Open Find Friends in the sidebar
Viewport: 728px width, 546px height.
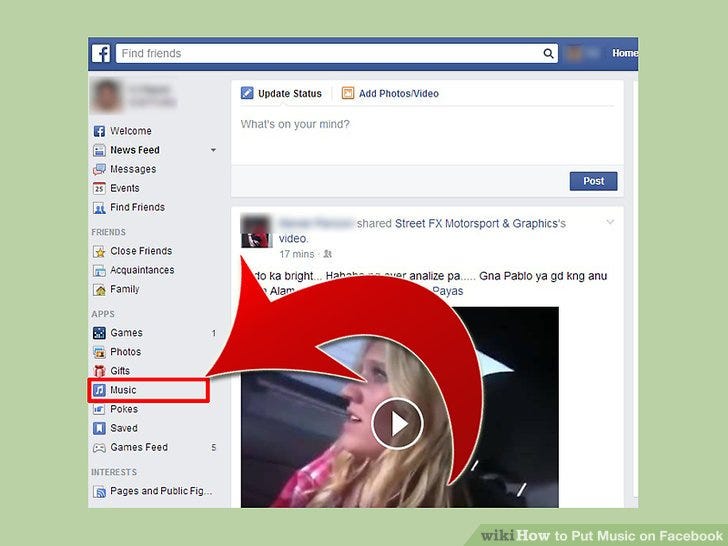click(x=137, y=208)
